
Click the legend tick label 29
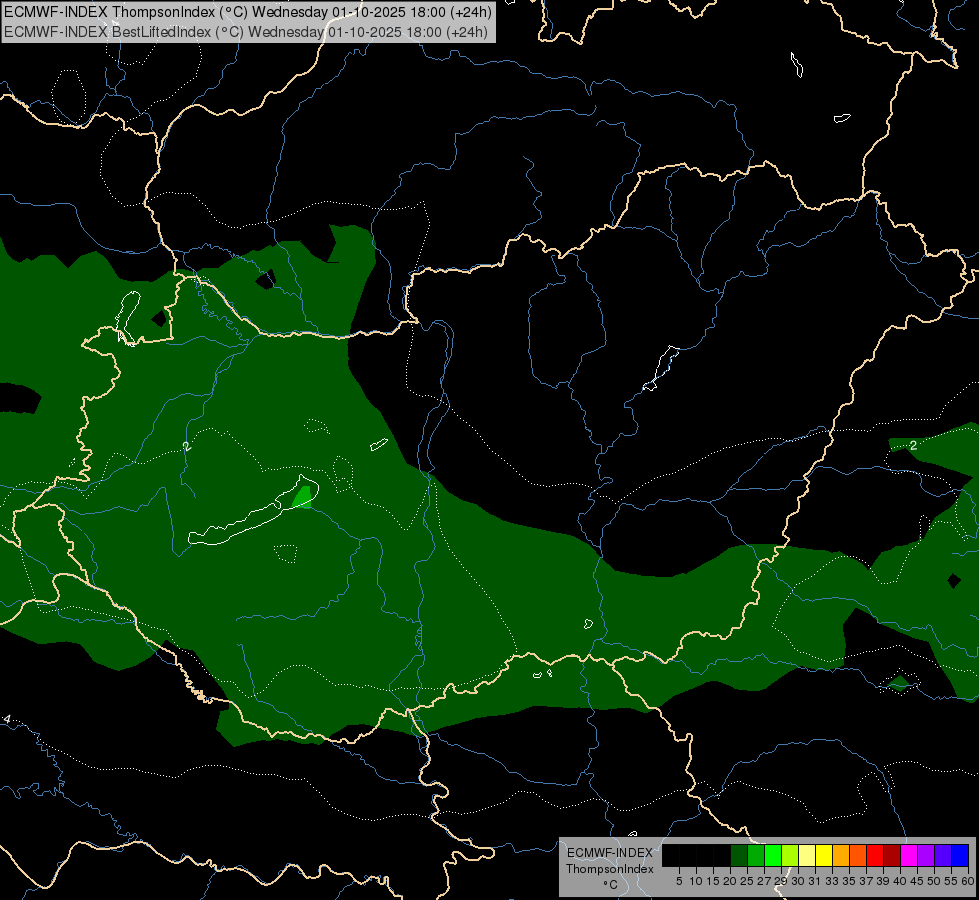point(781,881)
